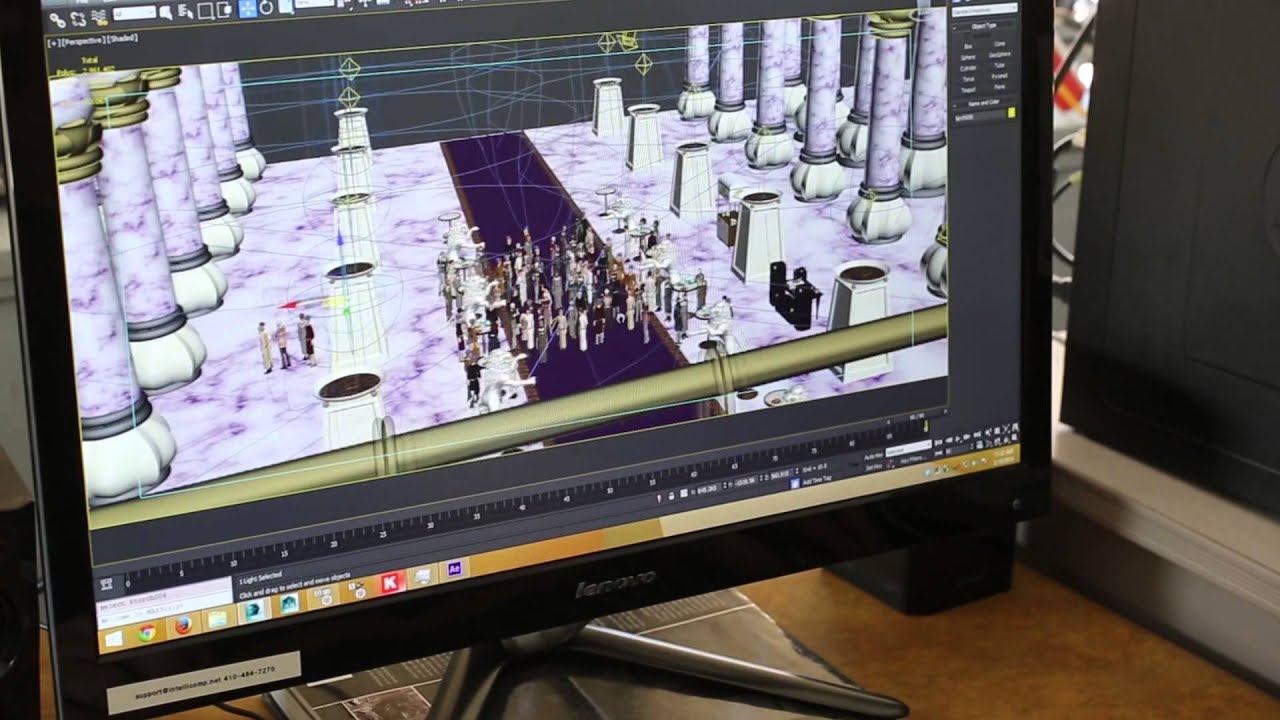
Task: Click the Unlink Selection tool
Action: tap(78, 19)
